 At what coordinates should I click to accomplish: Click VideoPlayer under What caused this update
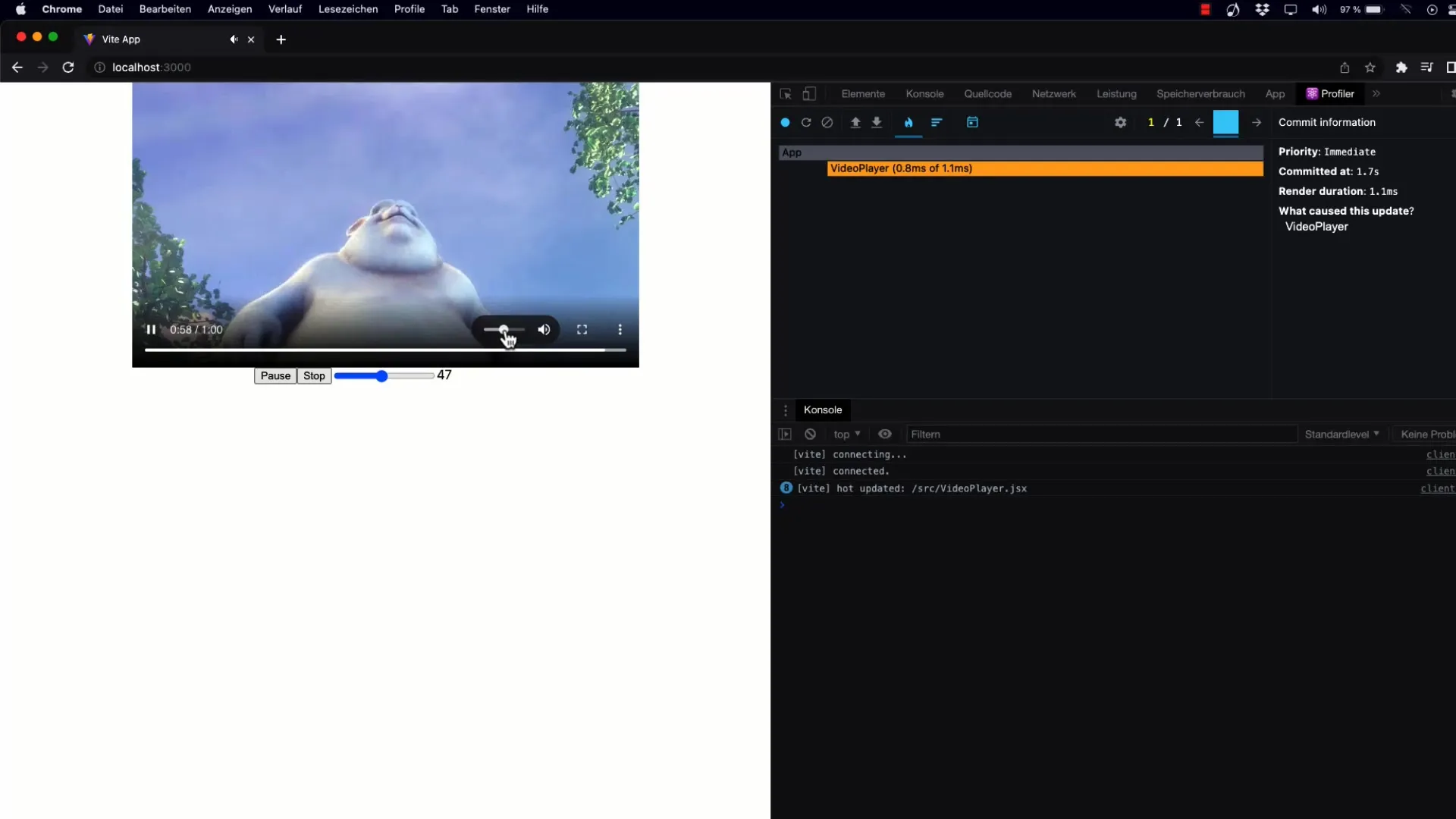pos(1316,227)
